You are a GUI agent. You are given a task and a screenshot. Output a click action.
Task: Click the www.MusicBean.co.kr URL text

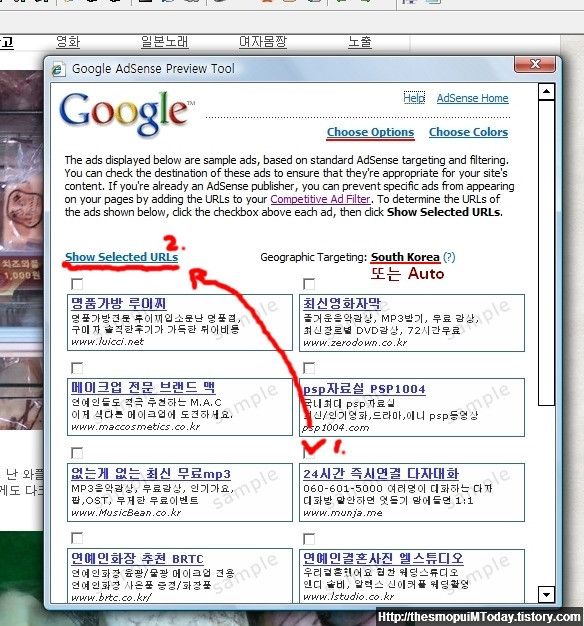coord(126,512)
